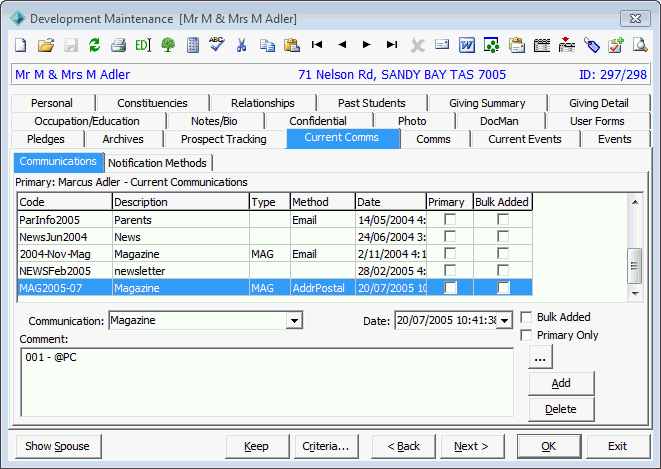Toggle Primary checkbox in NEWSFeb2005 row
The height and width of the screenshot is (469, 661).
point(450,270)
